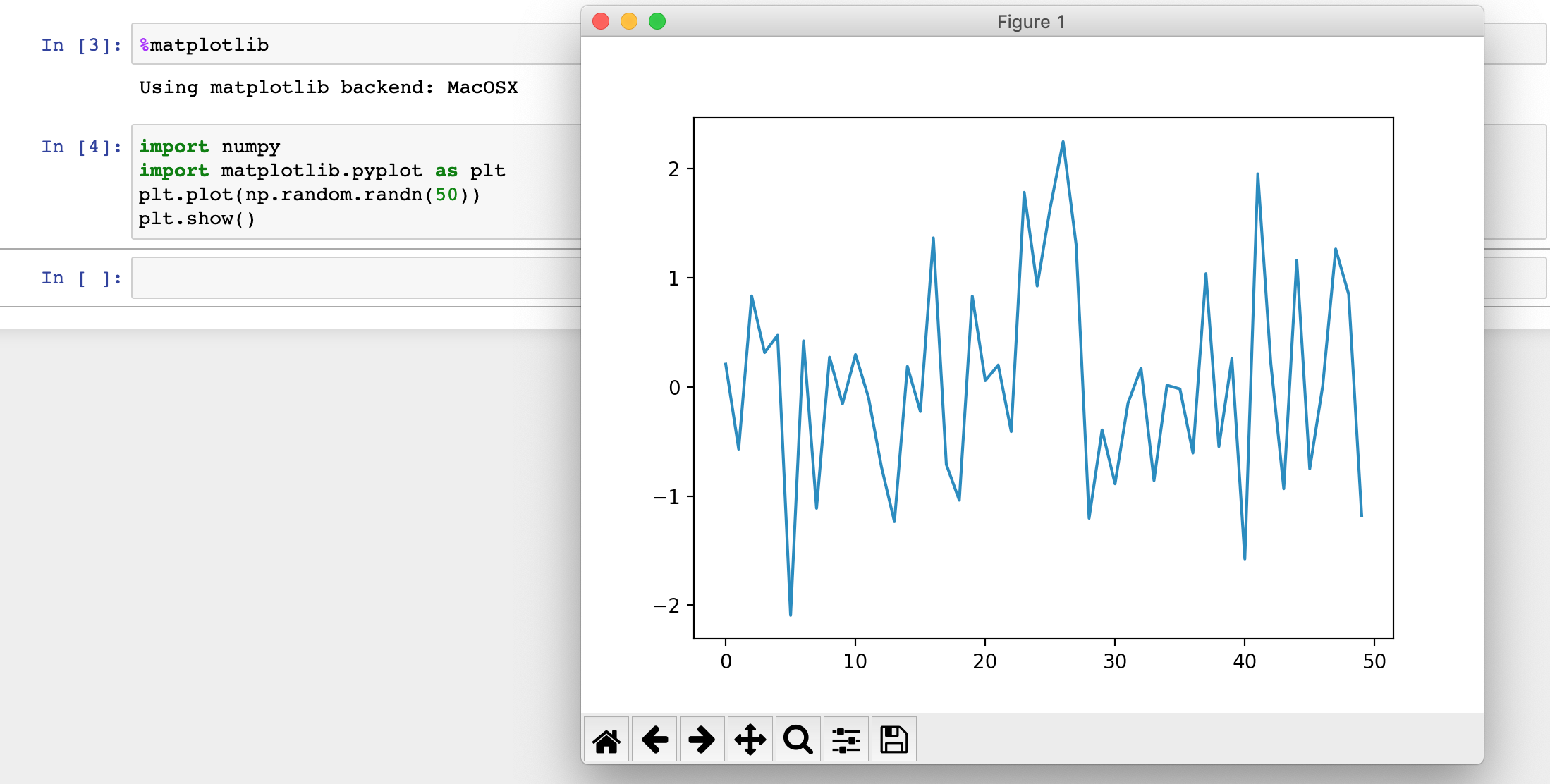
Task: Click the Back arrow toolbar icon
Action: click(654, 740)
